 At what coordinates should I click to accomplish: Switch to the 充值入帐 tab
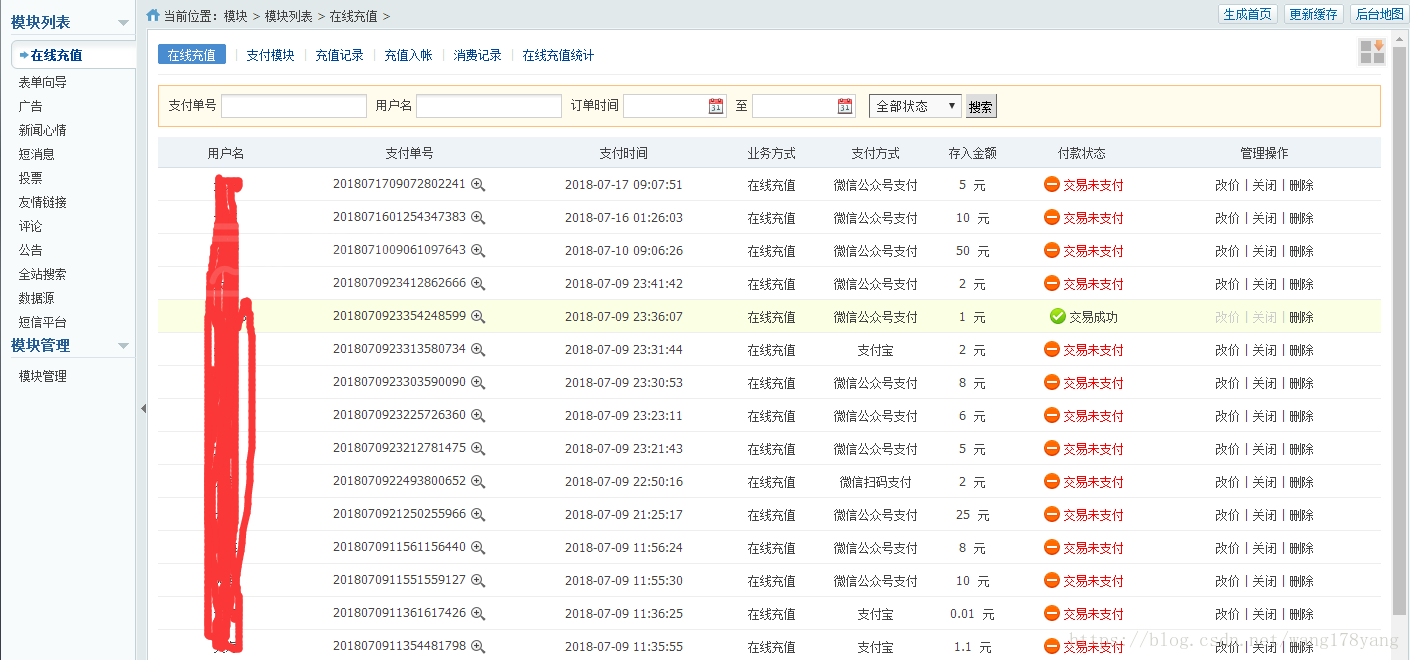coord(408,56)
